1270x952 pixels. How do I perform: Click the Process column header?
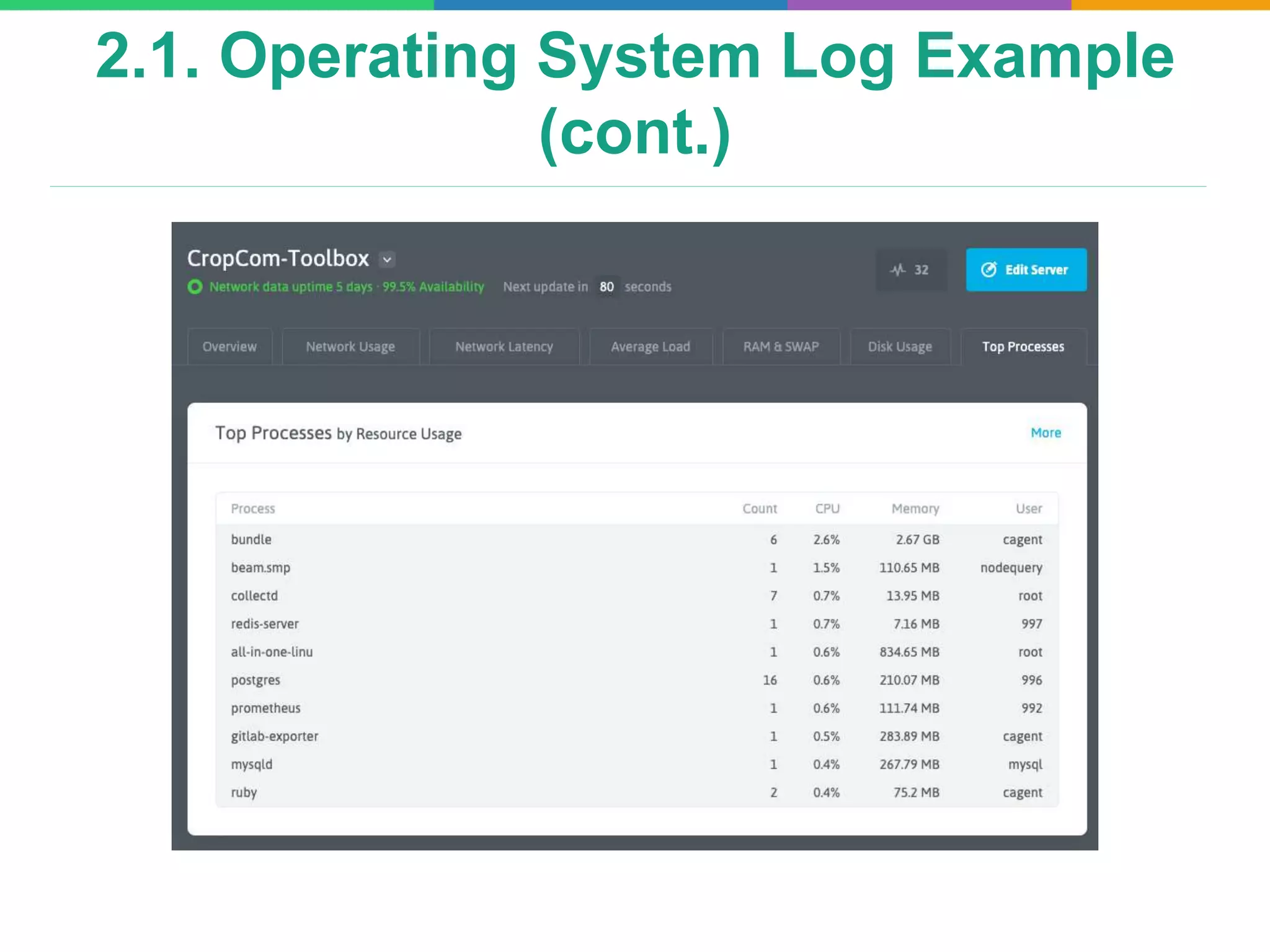253,509
